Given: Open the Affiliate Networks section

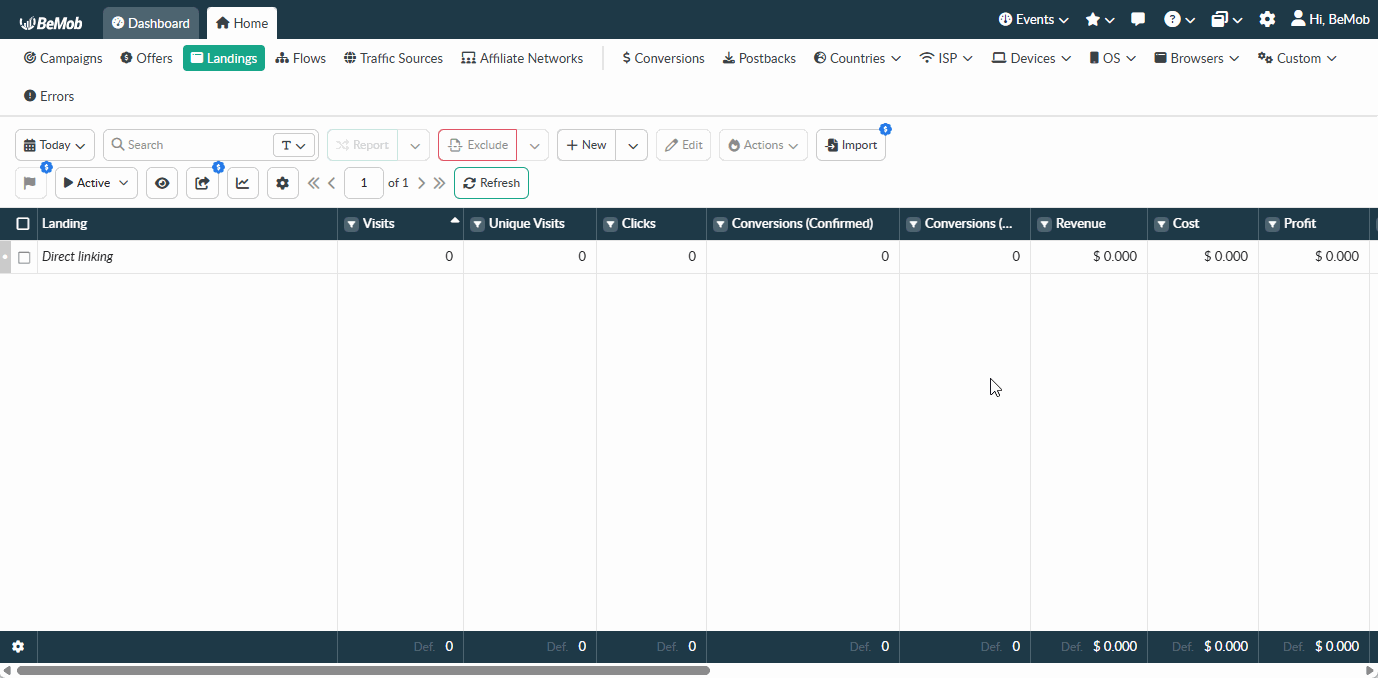Looking at the screenshot, I should click(x=522, y=58).
